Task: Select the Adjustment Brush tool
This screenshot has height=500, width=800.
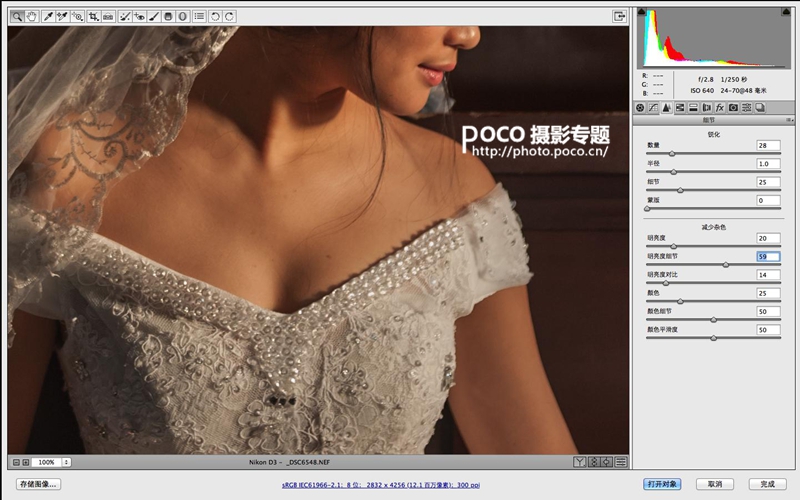Action: pos(153,16)
